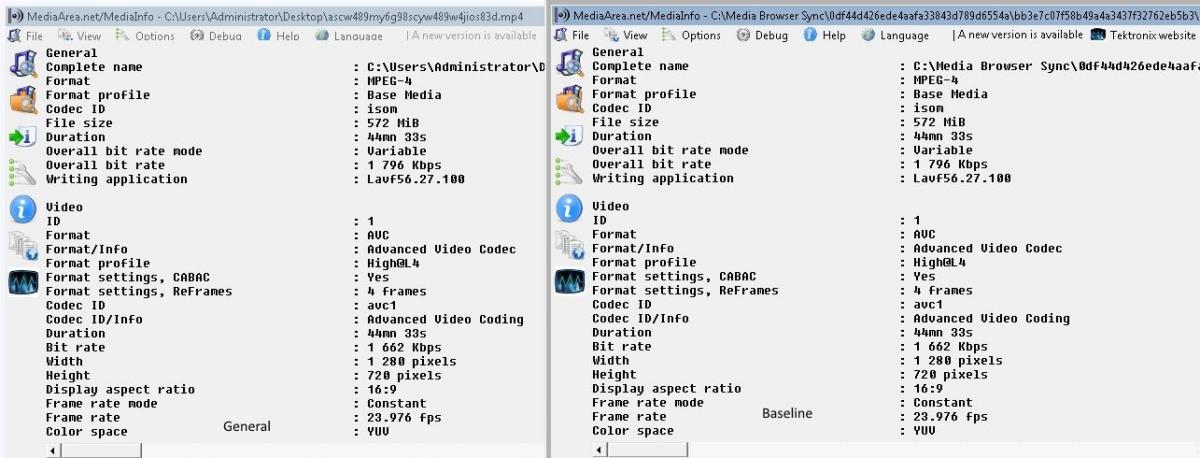Open Tektronix website link in right window
Screen dimensions: 1200x458
[x=1144, y=35]
